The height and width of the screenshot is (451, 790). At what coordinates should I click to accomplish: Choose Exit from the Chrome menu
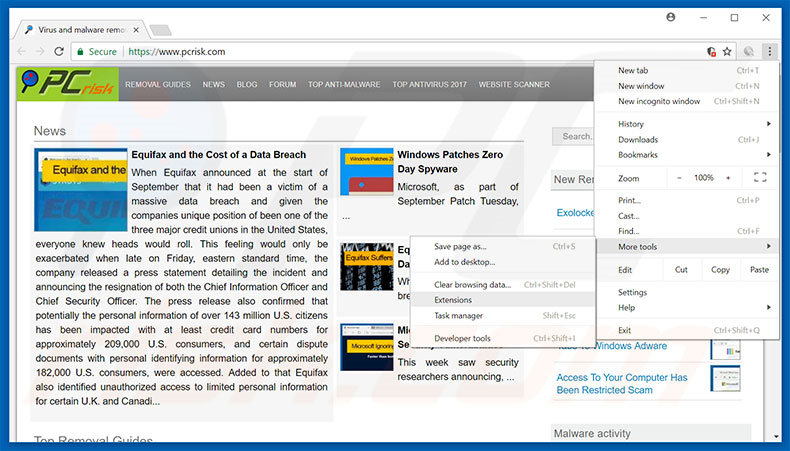pos(687,330)
